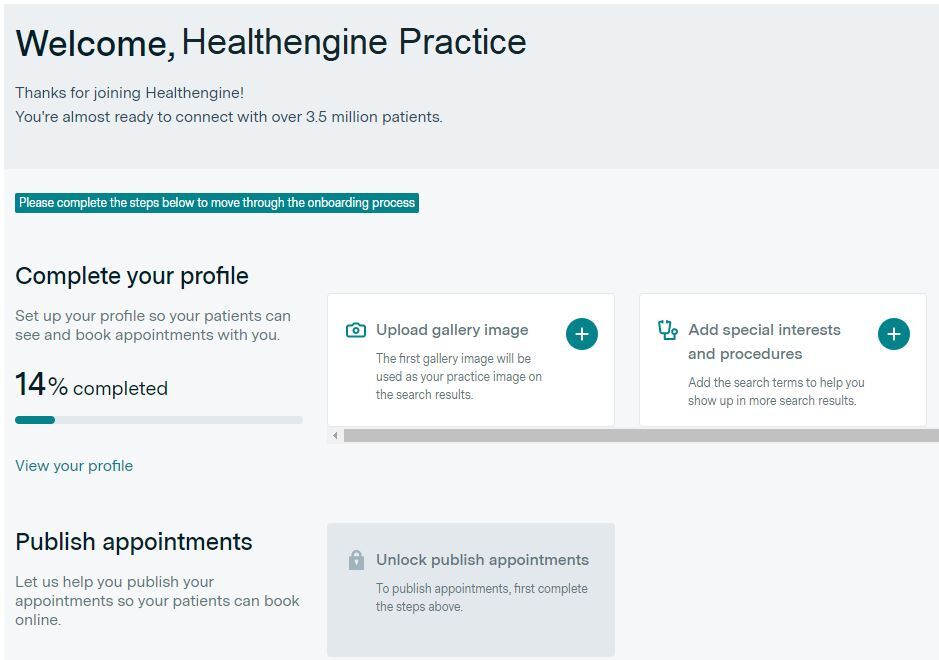939x660 pixels.
Task: Click the lock icon on Unlock publish appointments
Action: click(x=356, y=561)
